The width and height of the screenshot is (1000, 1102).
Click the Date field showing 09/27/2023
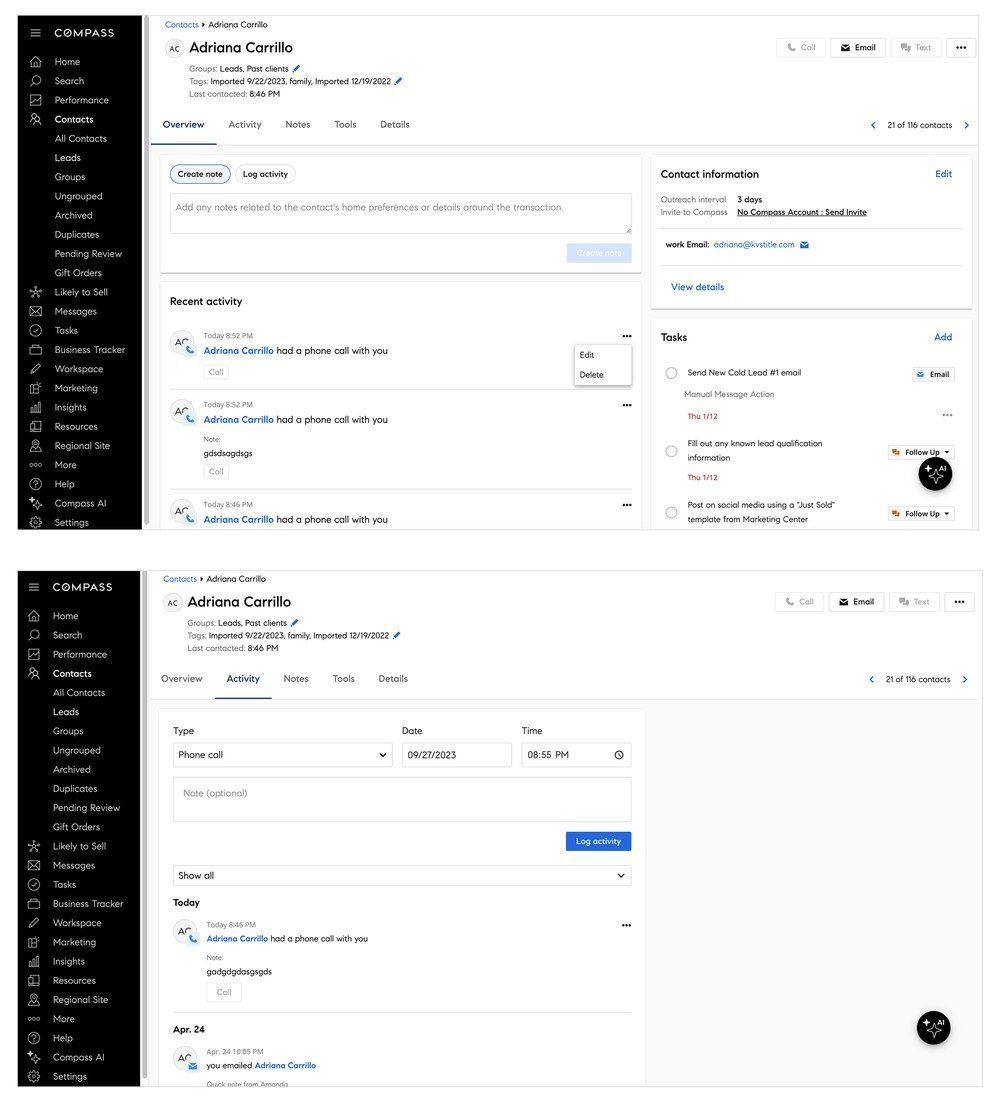pyautogui.click(x=457, y=755)
